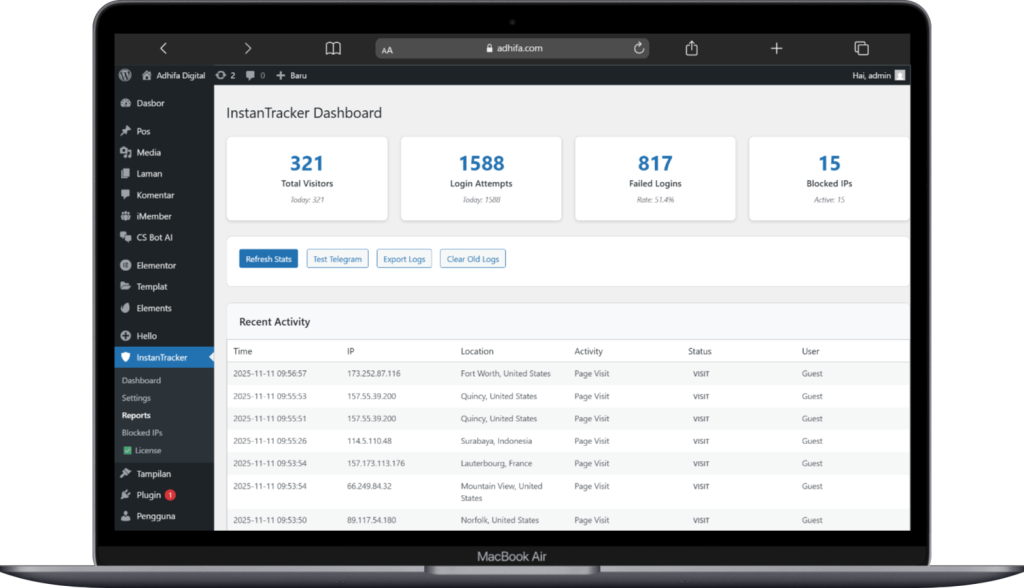Open the Safari bookmarks book icon

[333, 48]
